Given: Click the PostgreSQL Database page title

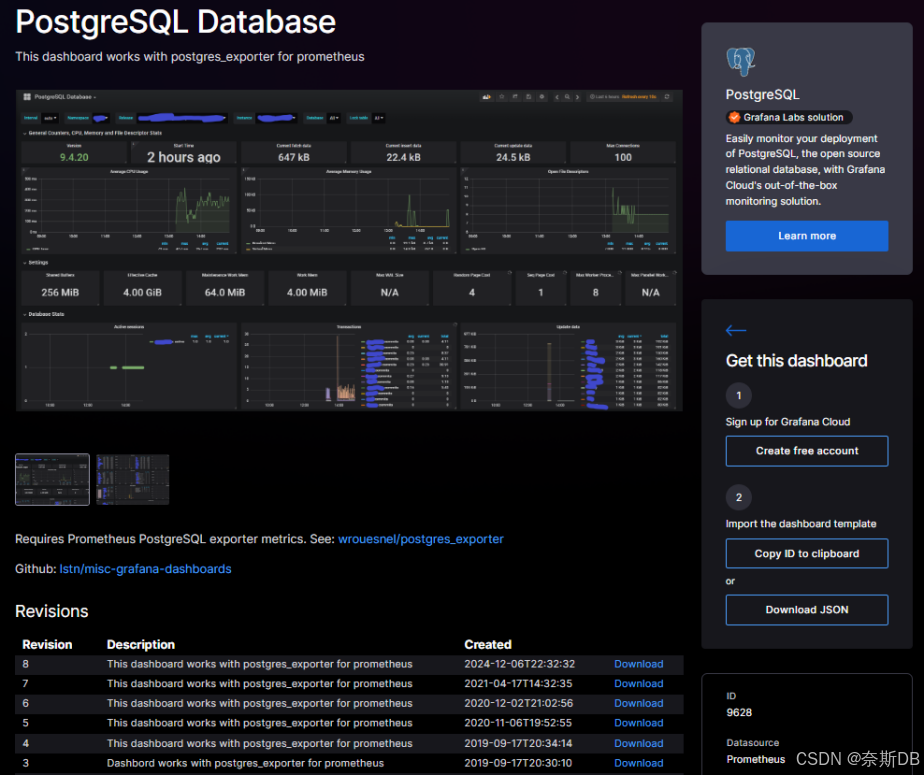Looking at the screenshot, I should [176, 22].
